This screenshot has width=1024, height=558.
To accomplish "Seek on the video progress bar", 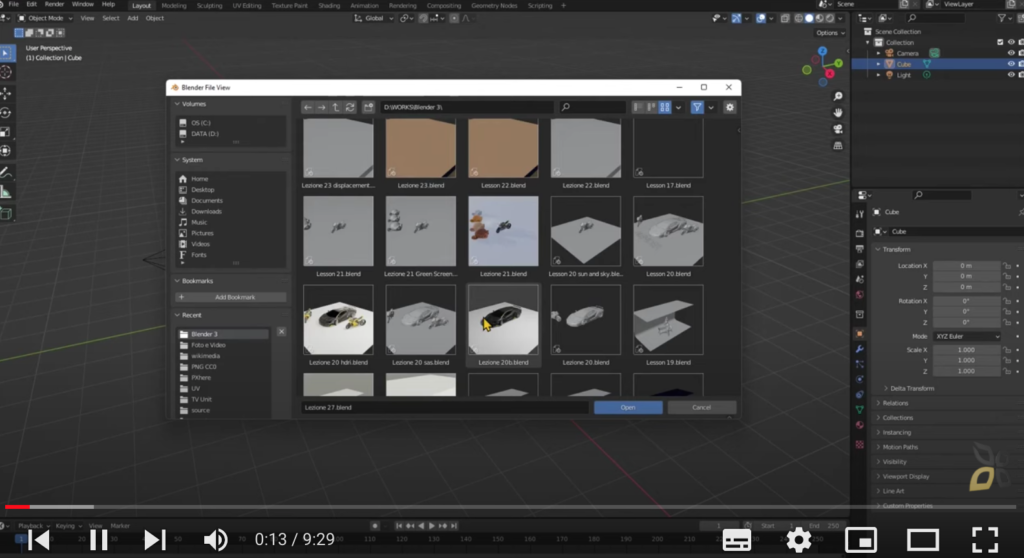I will (512, 506).
